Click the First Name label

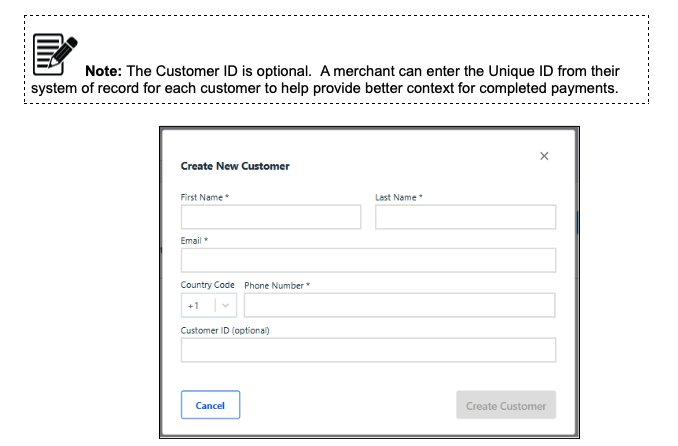tap(205, 197)
